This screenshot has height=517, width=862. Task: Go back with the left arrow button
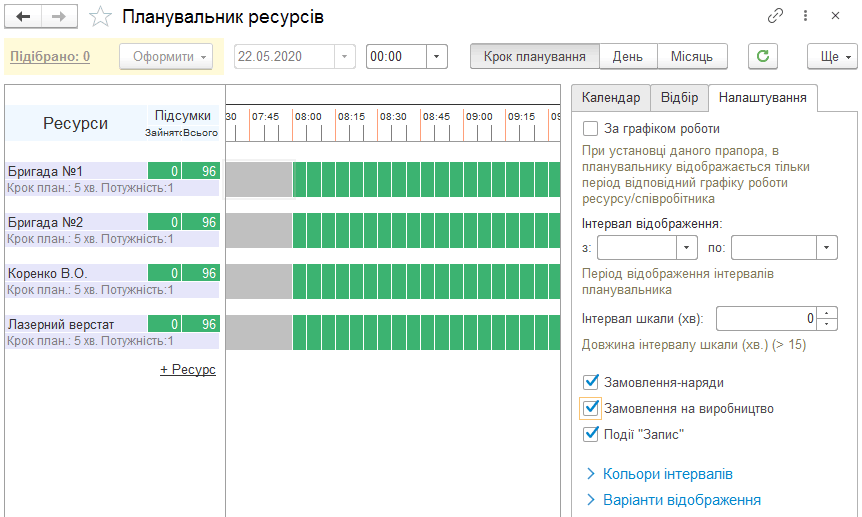[23, 16]
